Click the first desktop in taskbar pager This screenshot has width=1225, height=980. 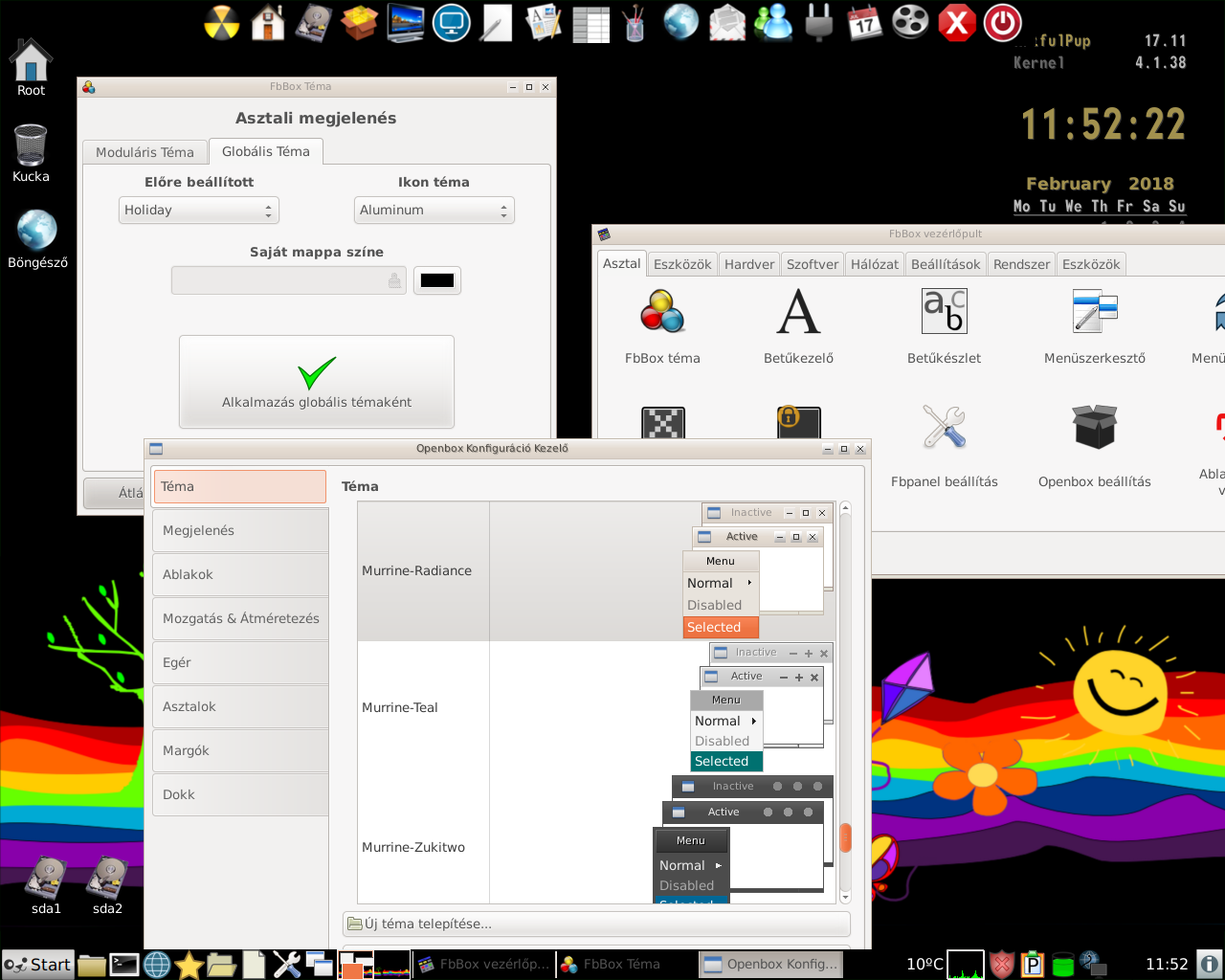pyautogui.click(x=356, y=965)
